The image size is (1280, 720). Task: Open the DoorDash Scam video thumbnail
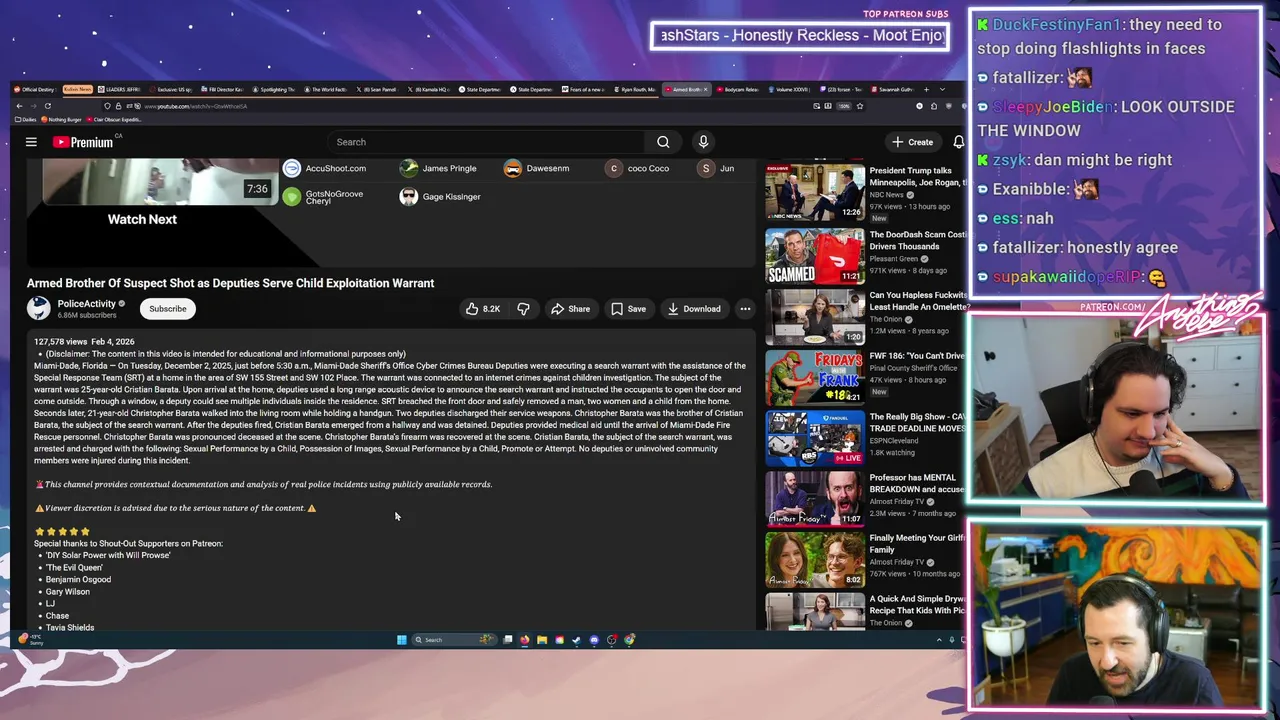coord(815,256)
